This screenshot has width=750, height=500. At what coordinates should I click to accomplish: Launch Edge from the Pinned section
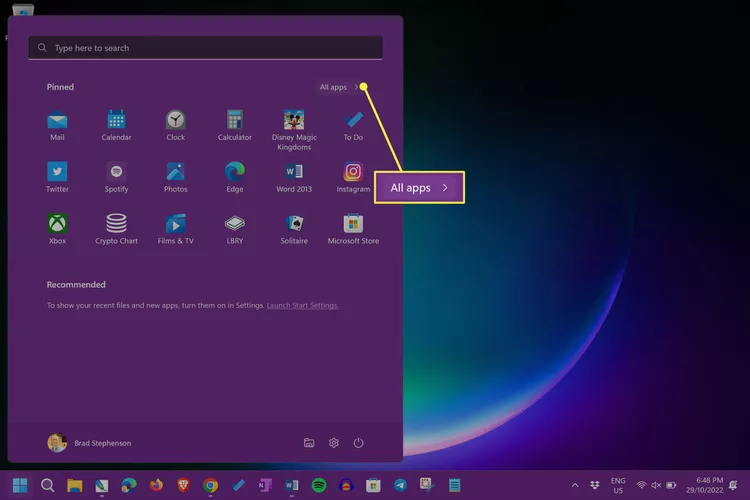click(x=234, y=177)
